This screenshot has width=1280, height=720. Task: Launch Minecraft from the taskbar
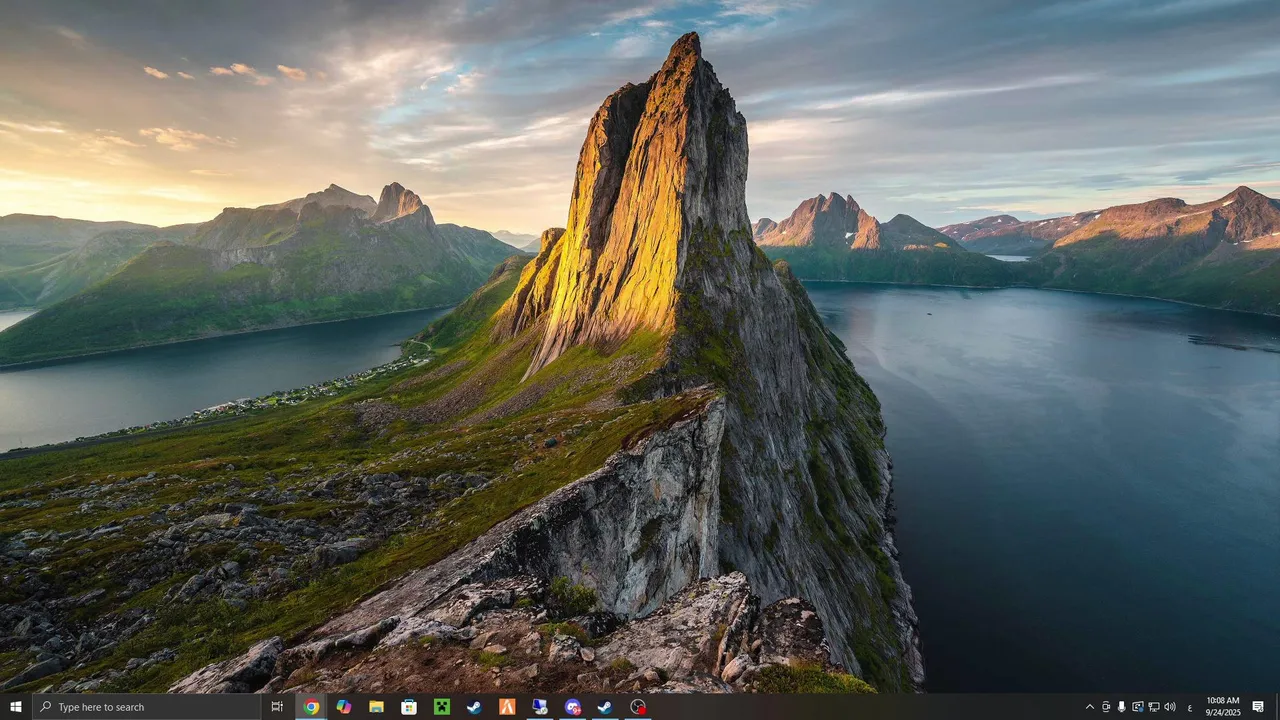click(x=441, y=707)
